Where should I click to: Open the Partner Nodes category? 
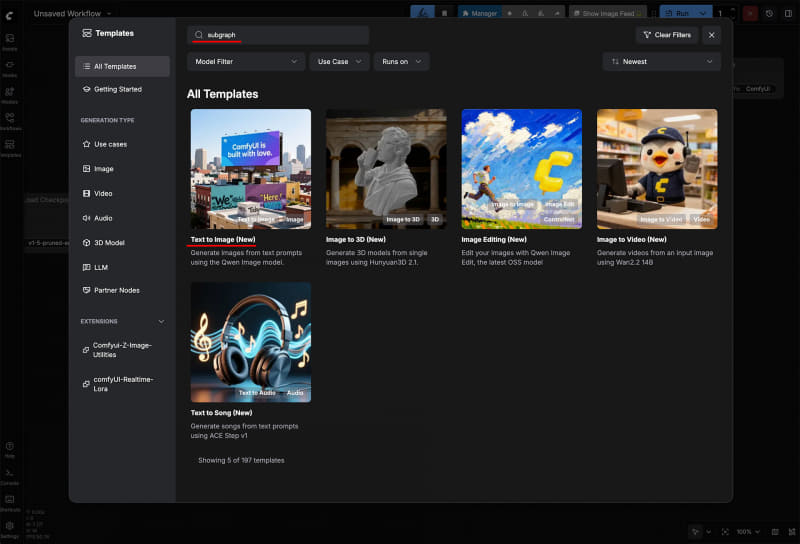(x=122, y=290)
